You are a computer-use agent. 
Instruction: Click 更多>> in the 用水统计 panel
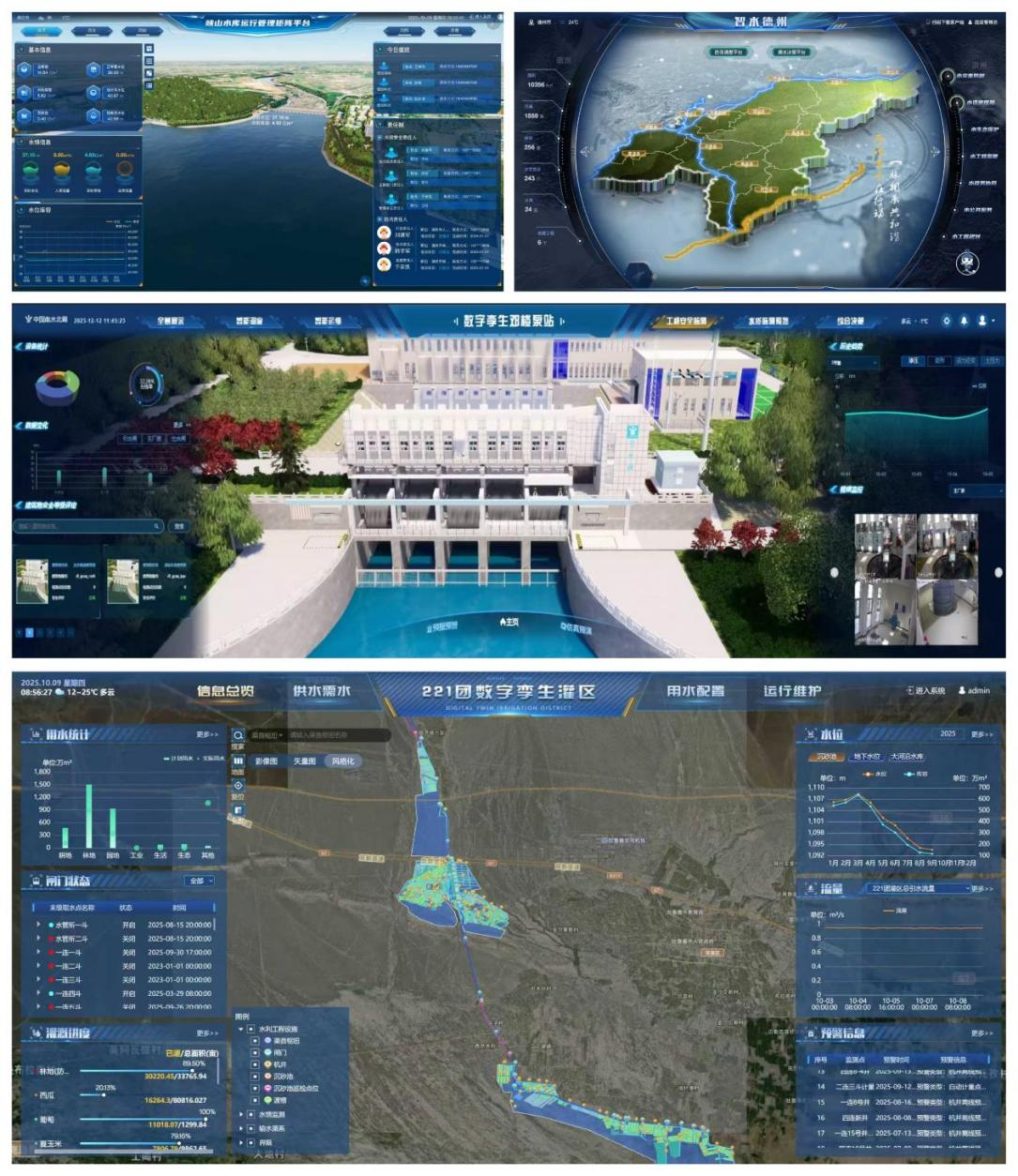pyautogui.click(x=206, y=734)
